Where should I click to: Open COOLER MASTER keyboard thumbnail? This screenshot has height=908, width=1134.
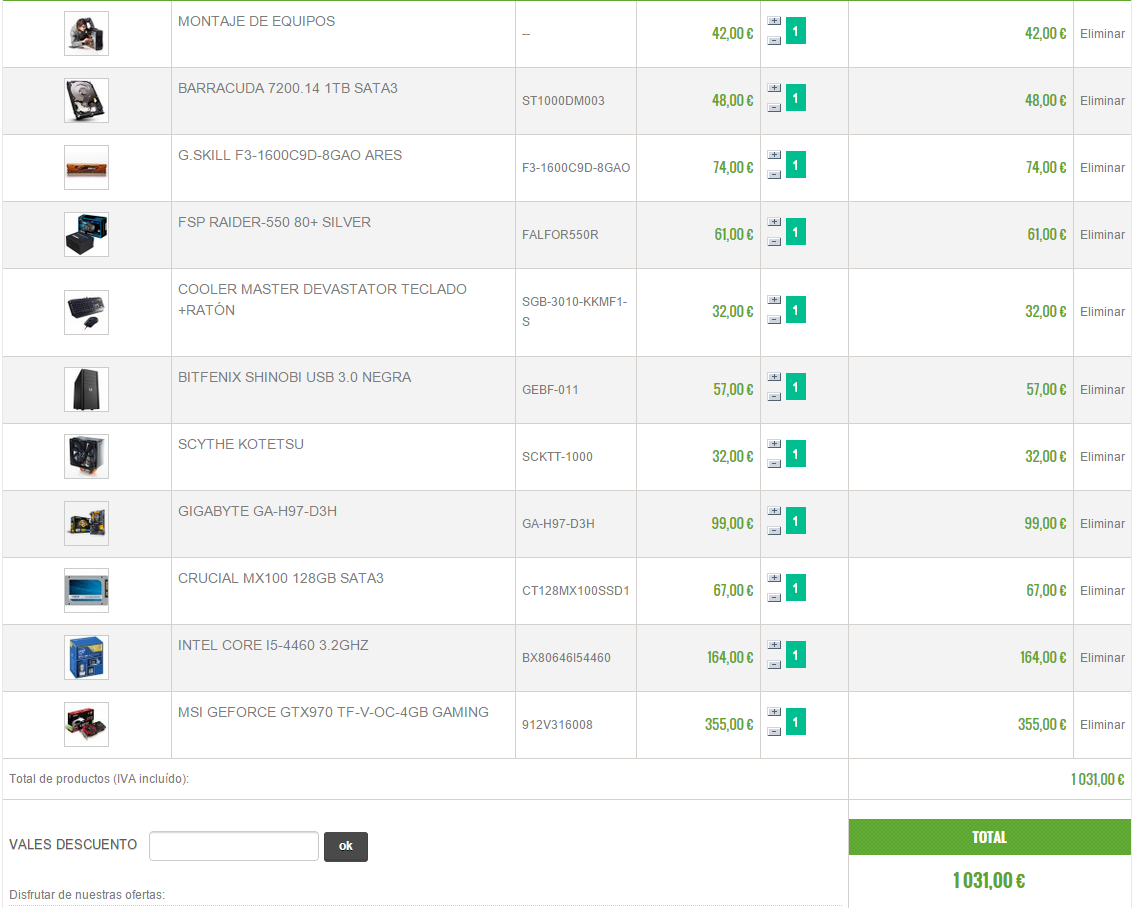86,312
